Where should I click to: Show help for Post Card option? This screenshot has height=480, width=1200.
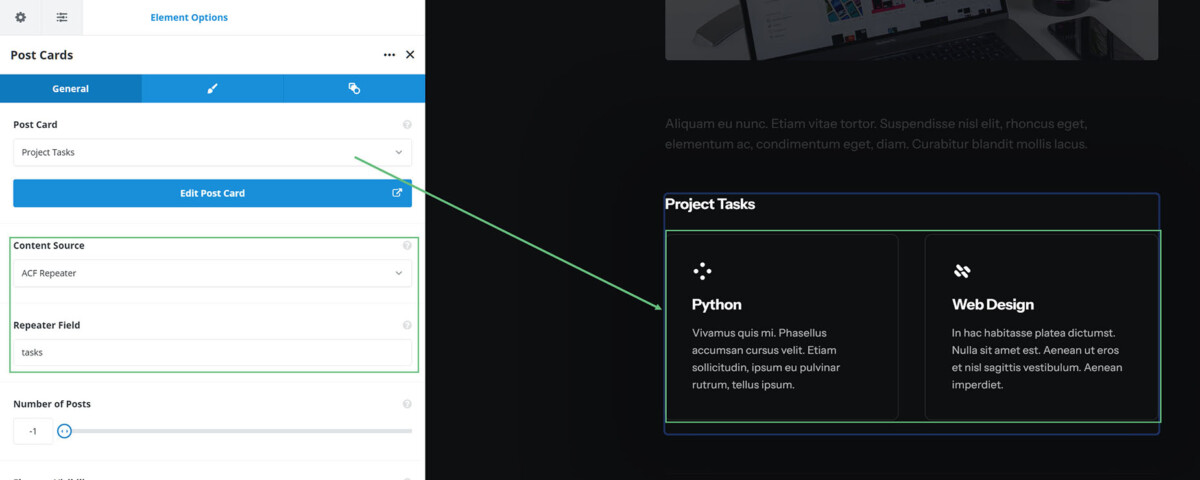[407, 125]
